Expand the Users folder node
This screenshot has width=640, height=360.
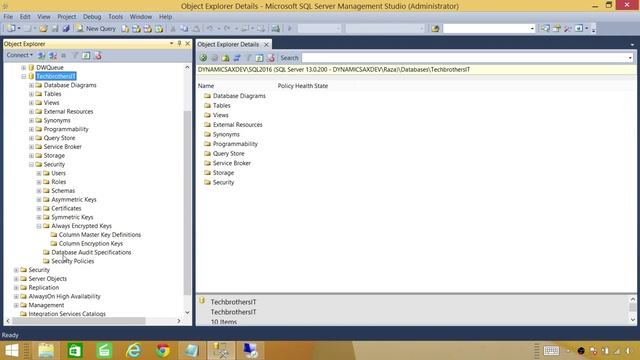[39, 173]
